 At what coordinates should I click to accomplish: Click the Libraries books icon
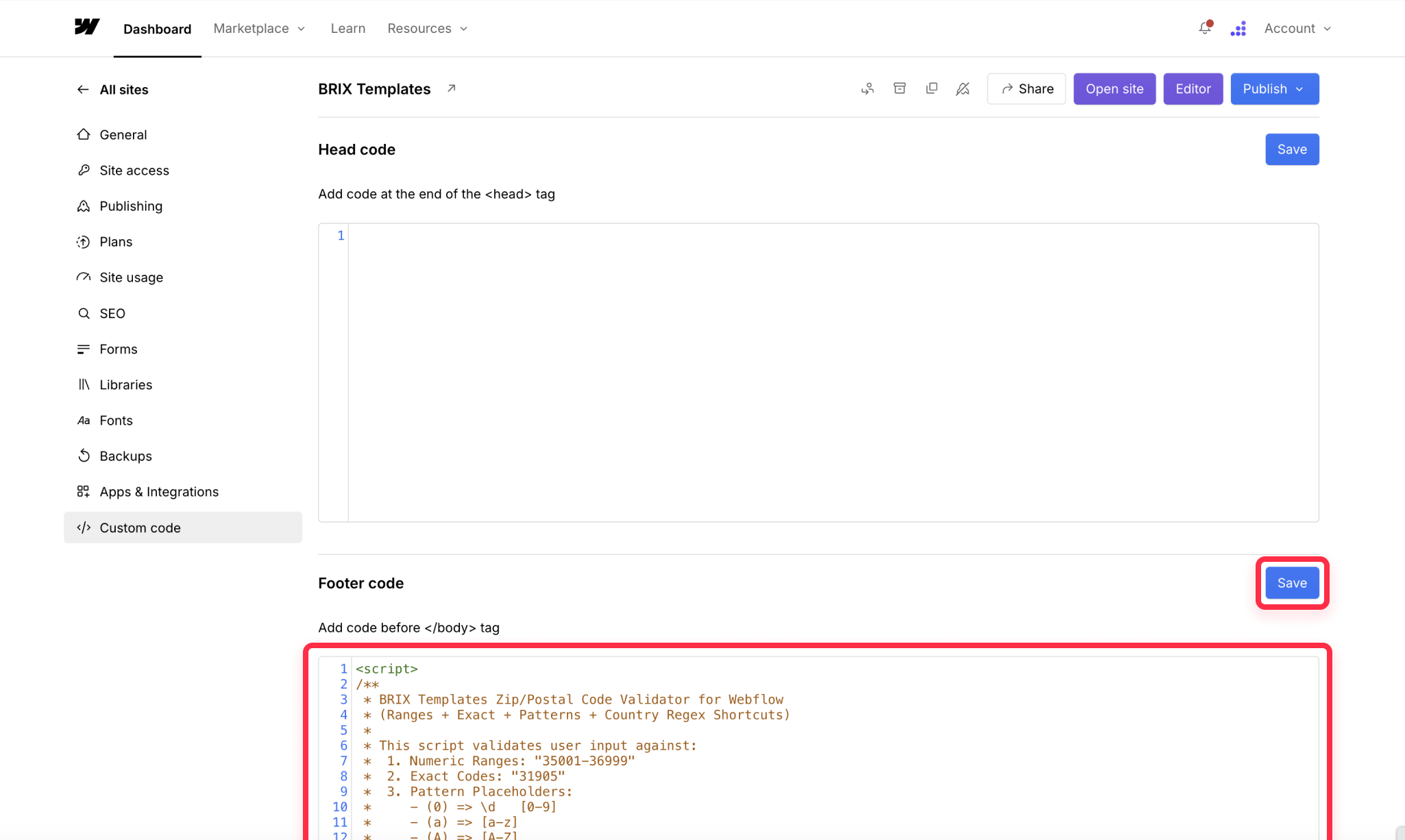[x=84, y=384]
